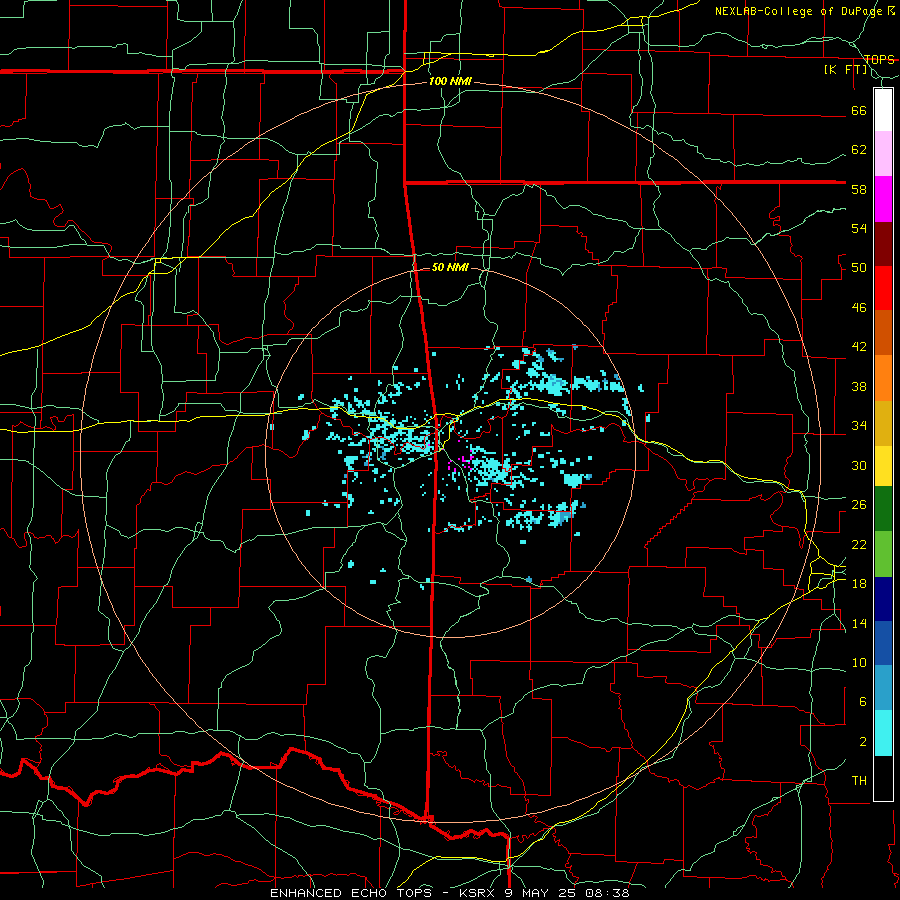Click the "TH" threshold legend label
900x900 pixels.
click(859, 781)
